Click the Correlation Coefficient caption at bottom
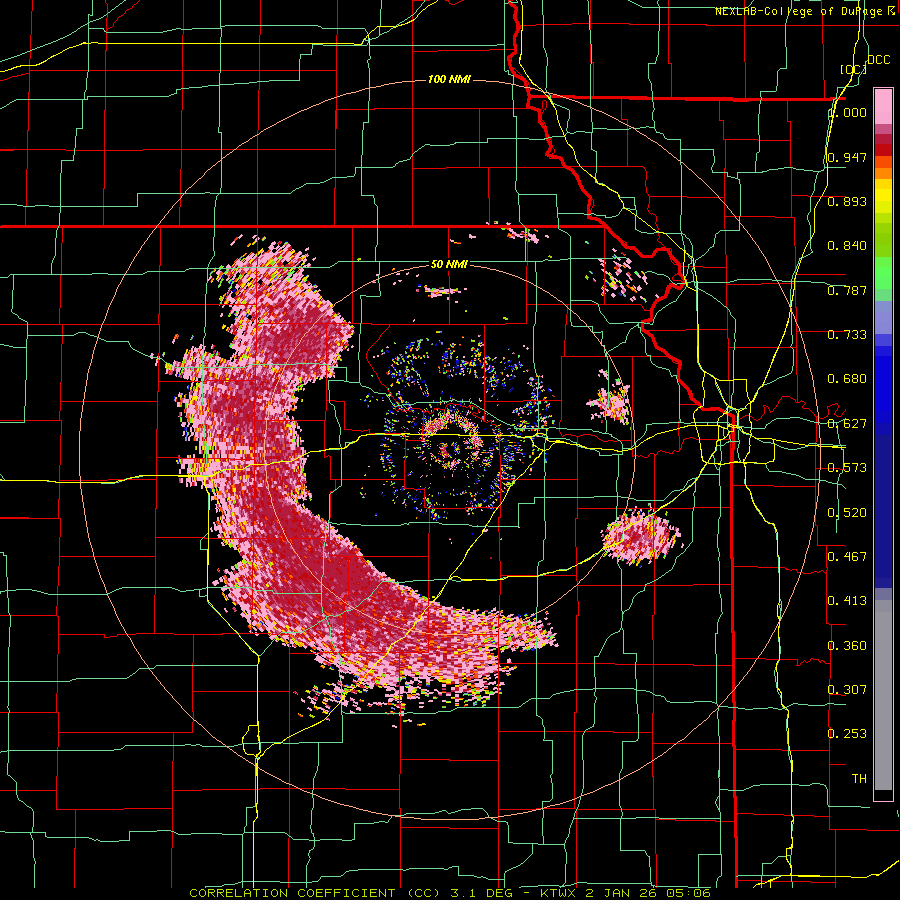The width and height of the screenshot is (900, 900). 450,893
